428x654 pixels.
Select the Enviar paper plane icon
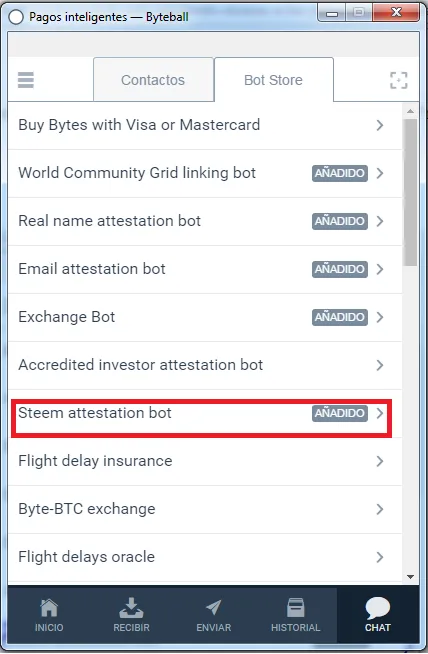pyautogui.click(x=214, y=608)
